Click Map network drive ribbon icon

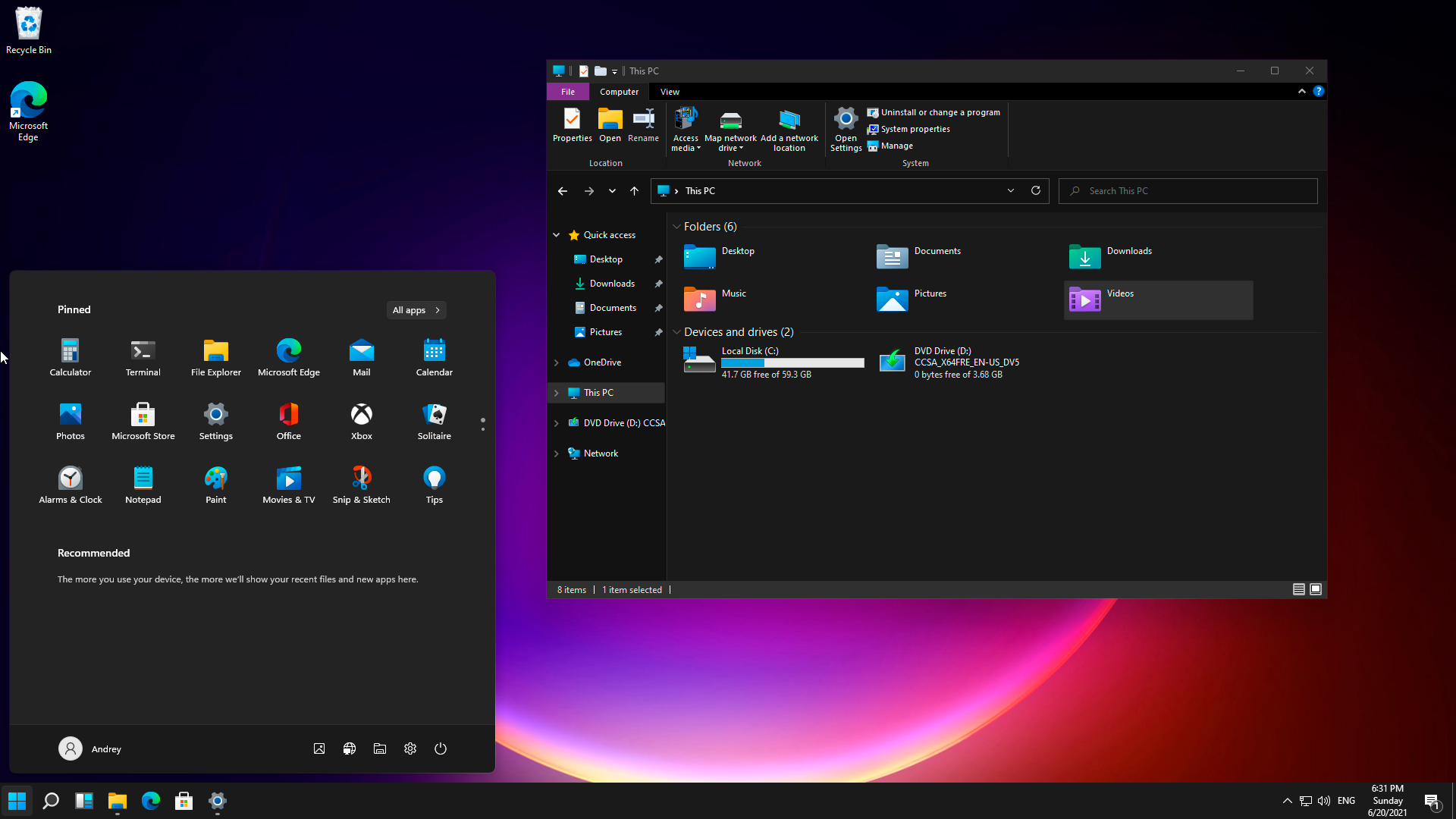point(730,121)
